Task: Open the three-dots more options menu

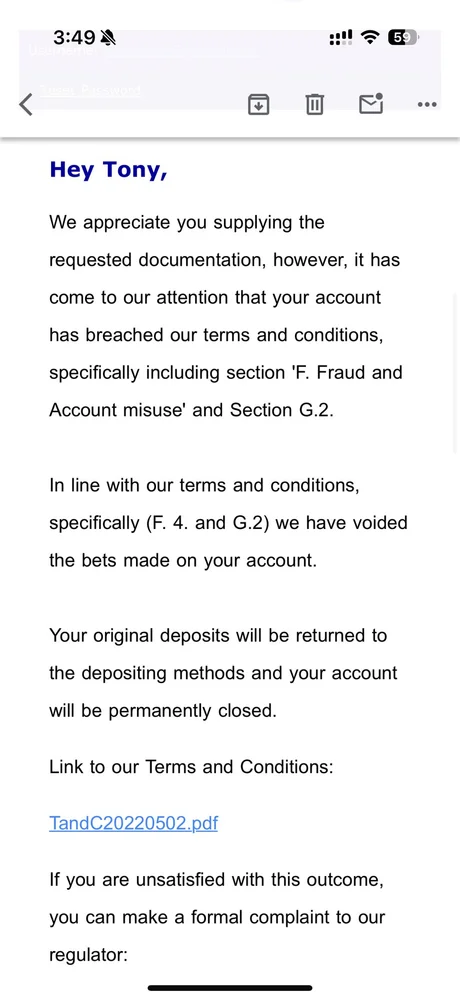Action: pyautogui.click(x=427, y=105)
